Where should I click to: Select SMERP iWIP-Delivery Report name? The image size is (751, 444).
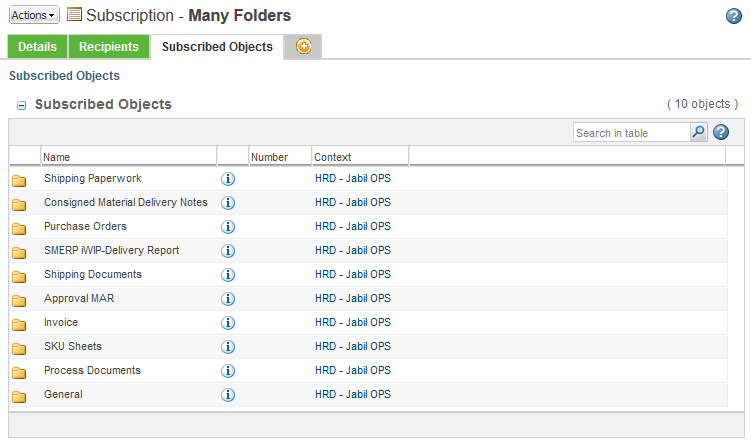(111, 250)
